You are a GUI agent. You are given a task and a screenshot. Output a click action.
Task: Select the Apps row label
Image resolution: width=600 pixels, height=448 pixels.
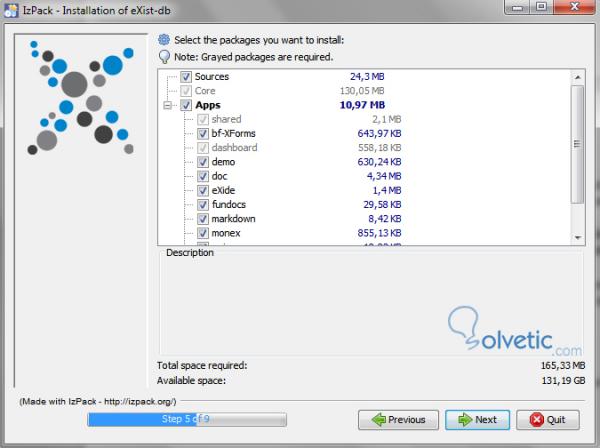click(x=208, y=105)
